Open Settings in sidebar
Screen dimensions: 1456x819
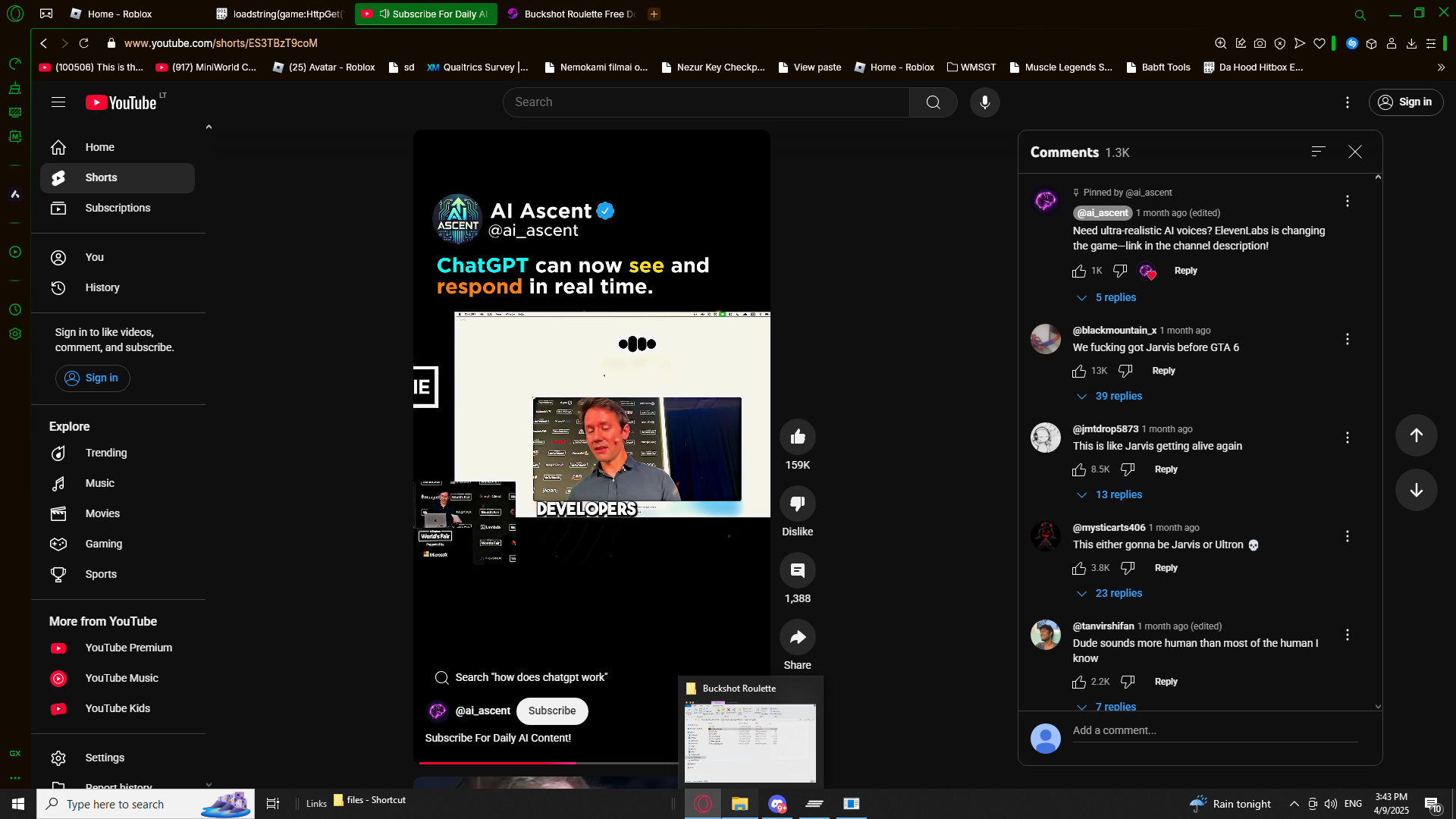118,758
